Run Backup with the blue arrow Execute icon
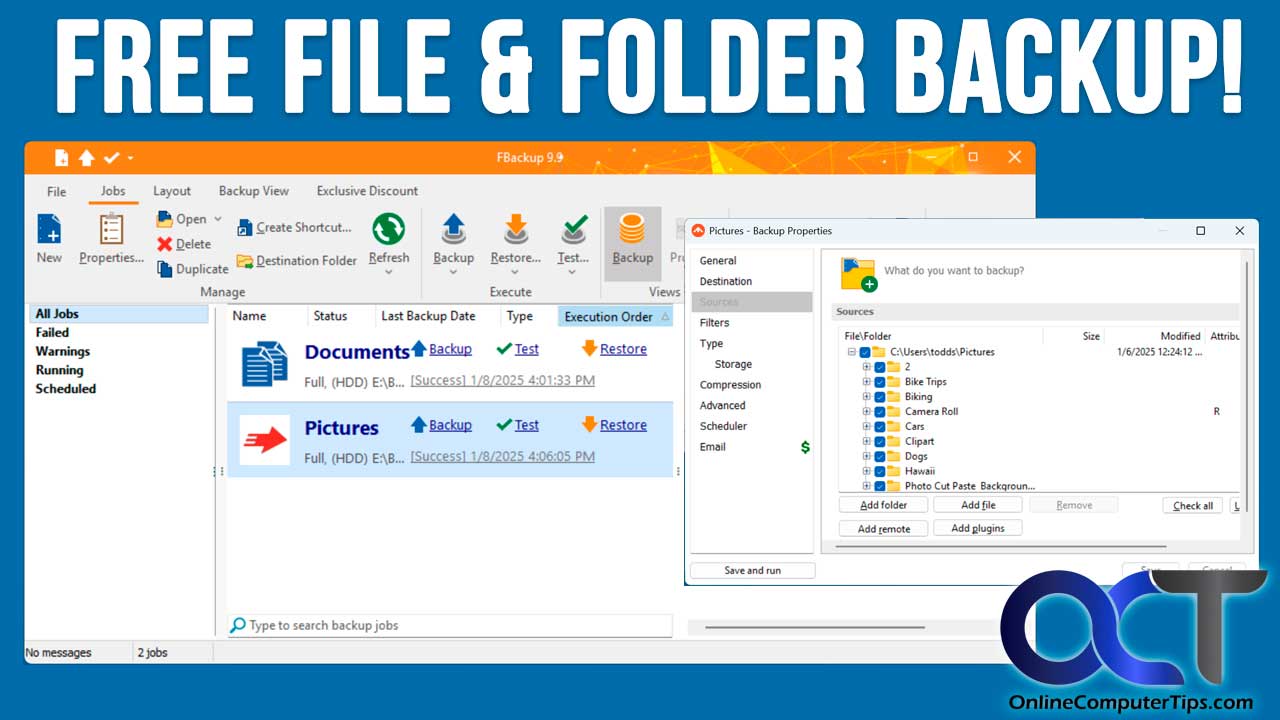The height and width of the screenshot is (720, 1280). click(x=453, y=229)
